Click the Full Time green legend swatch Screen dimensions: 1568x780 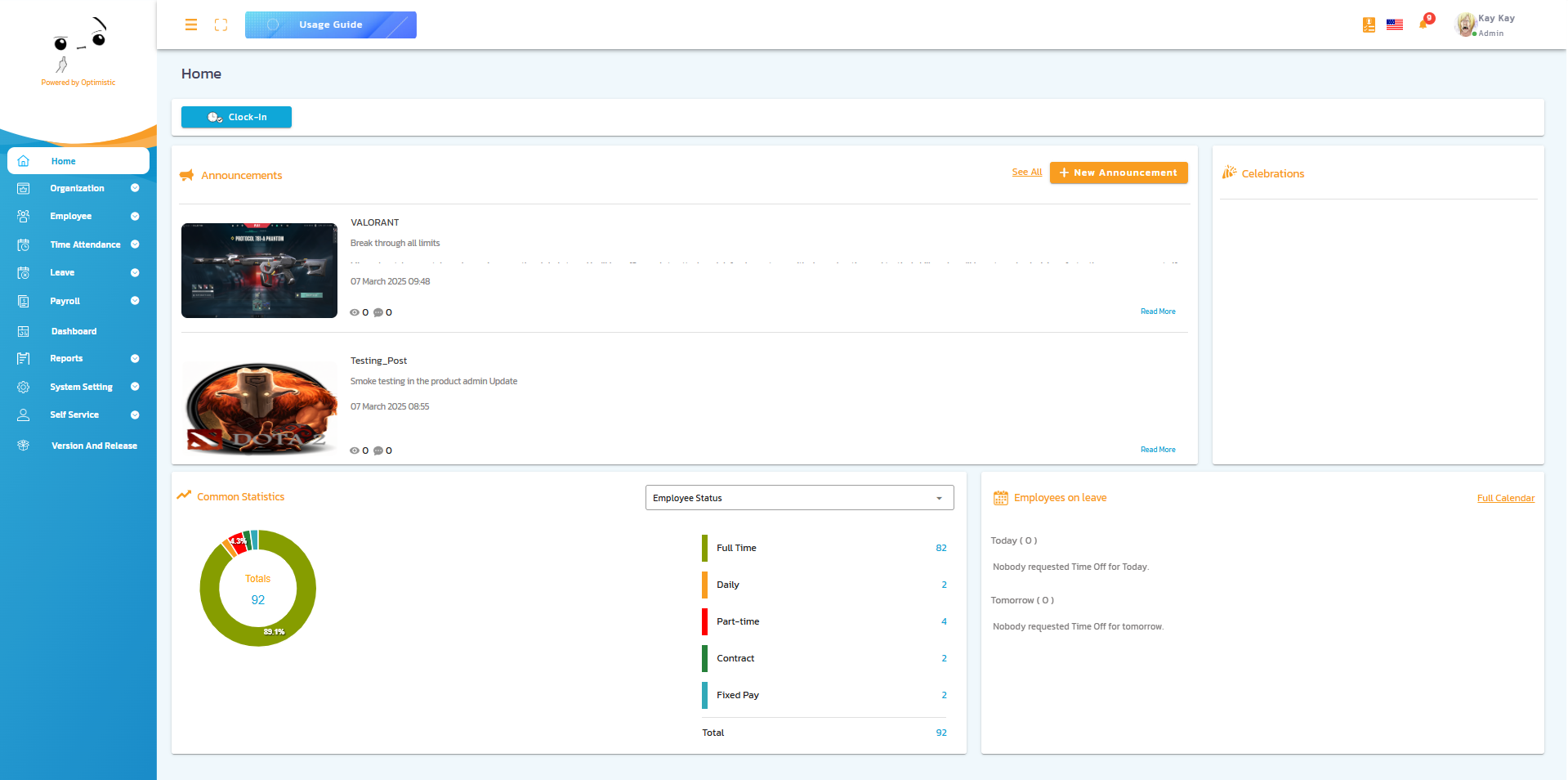point(704,548)
